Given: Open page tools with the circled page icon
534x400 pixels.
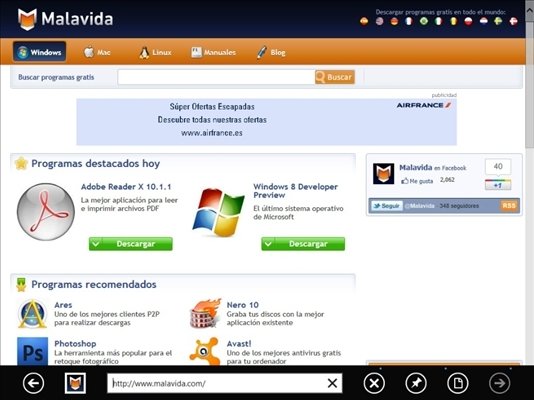Looking at the screenshot, I should [458, 383].
